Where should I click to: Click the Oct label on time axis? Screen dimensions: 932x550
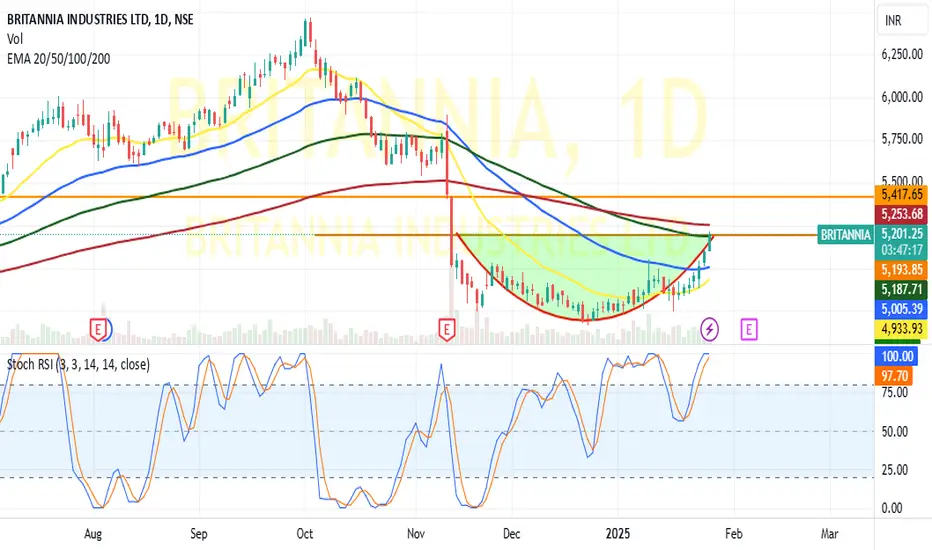pyautogui.click(x=304, y=534)
